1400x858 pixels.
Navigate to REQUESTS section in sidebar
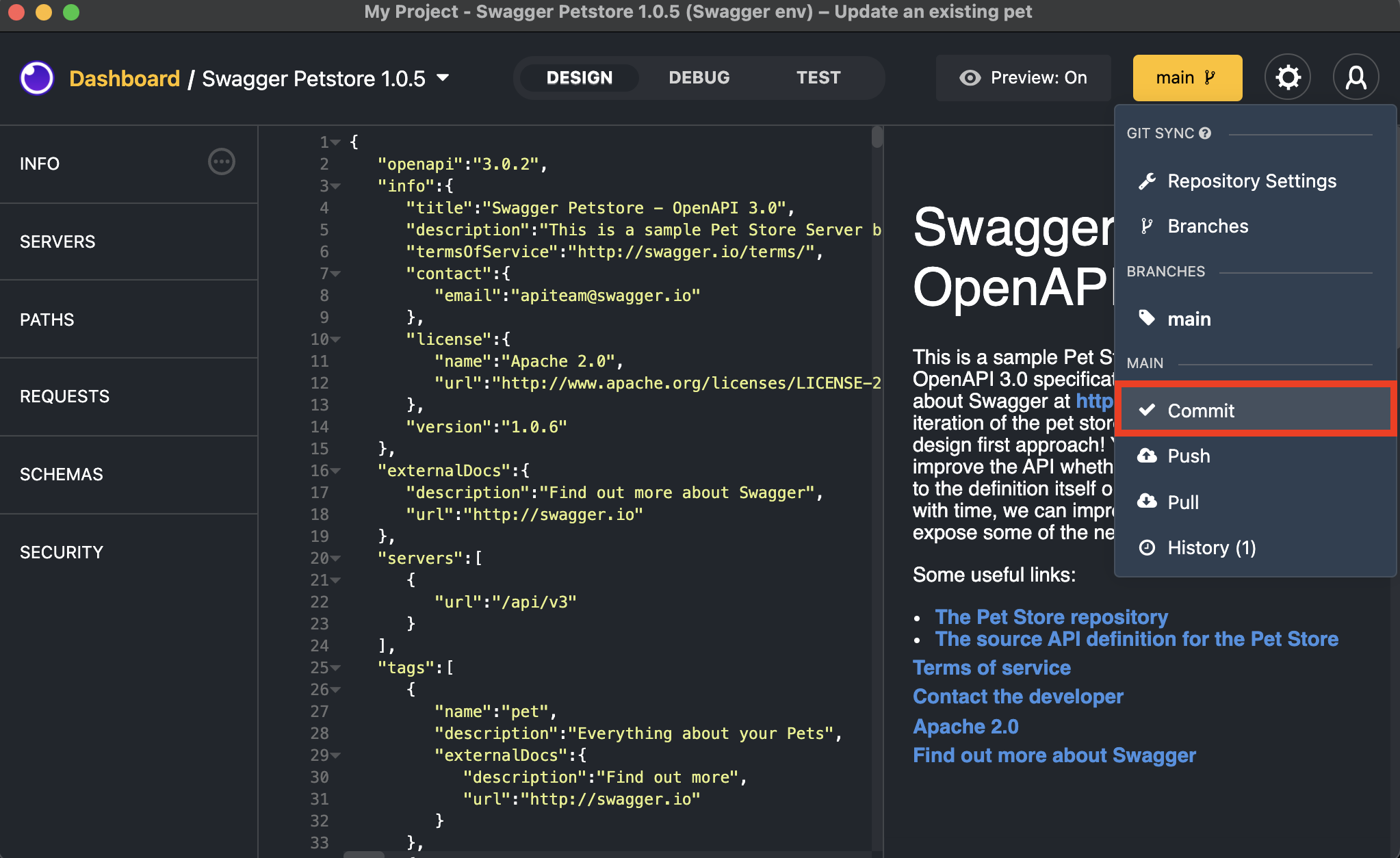129,396
